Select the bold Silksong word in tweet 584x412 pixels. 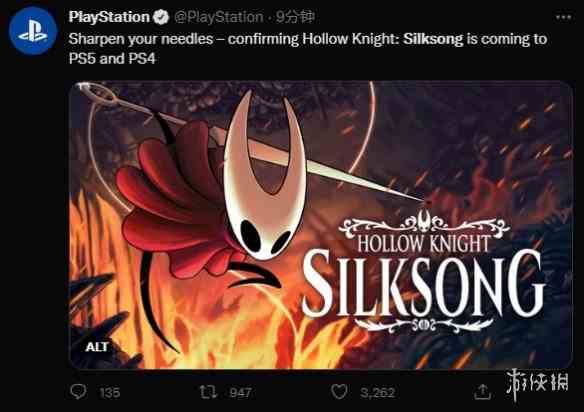[x=433, y=39]
